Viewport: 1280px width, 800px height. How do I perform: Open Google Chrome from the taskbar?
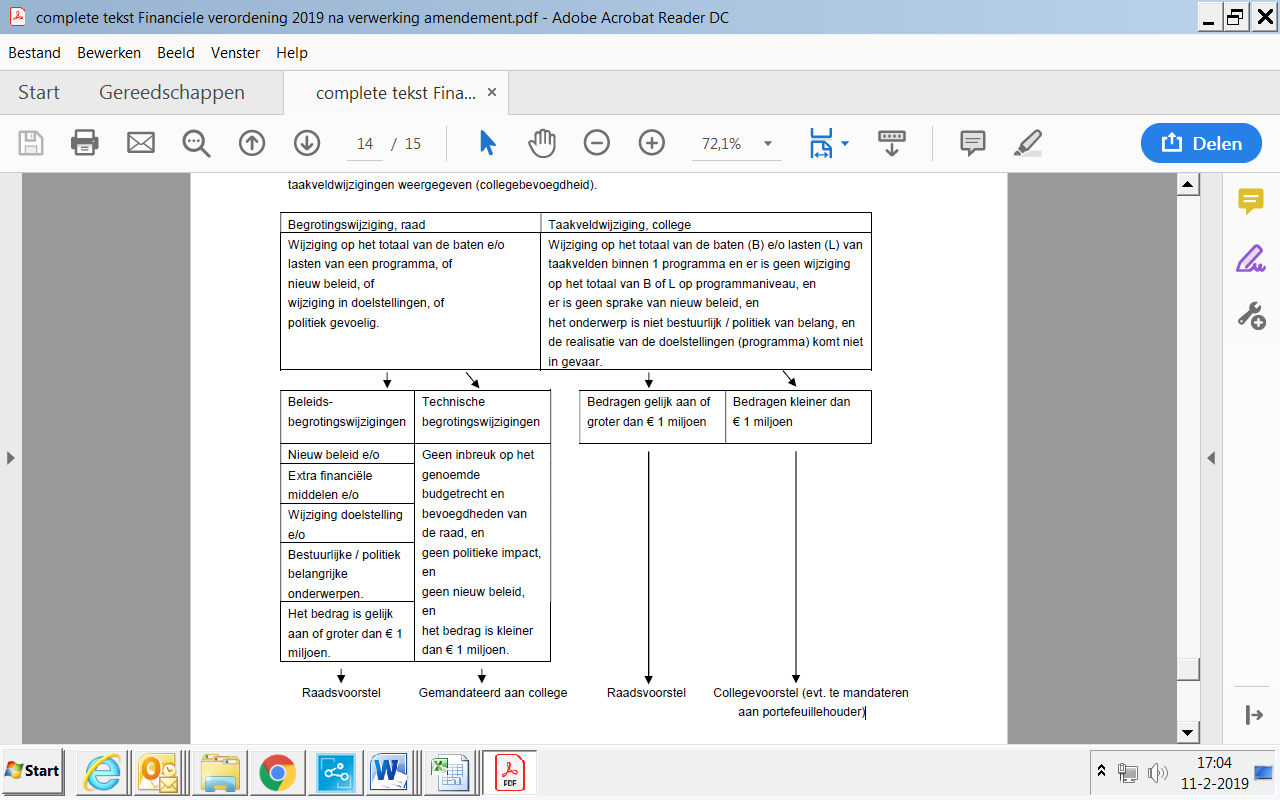pos(277,771)
